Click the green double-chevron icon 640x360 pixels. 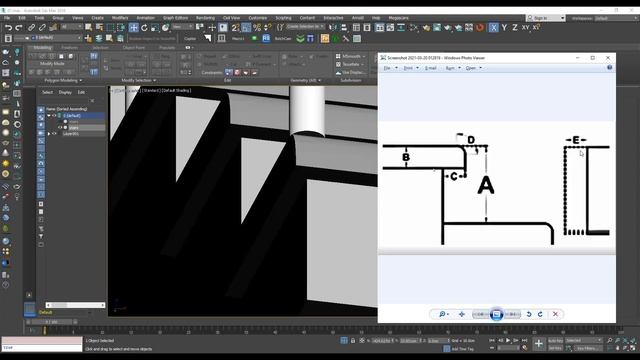(x=300, y=38)
